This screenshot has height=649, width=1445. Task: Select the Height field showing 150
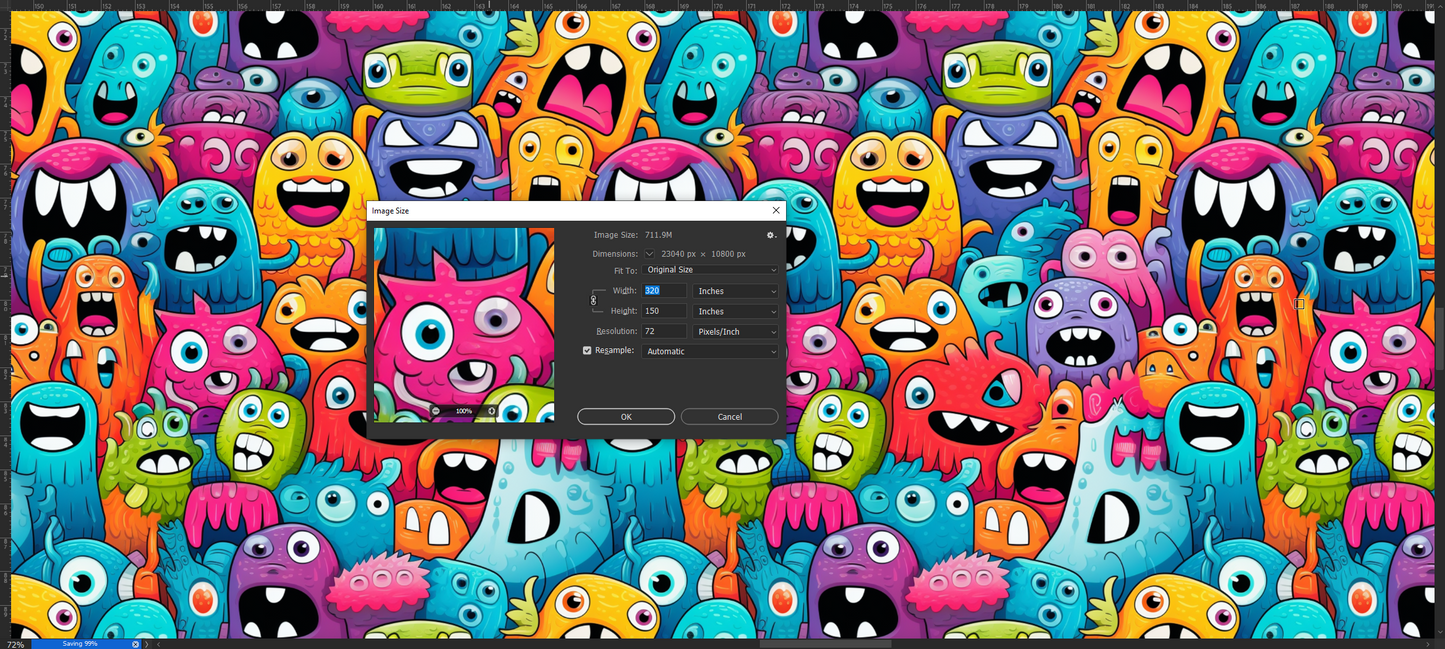[x=662, y=311]
